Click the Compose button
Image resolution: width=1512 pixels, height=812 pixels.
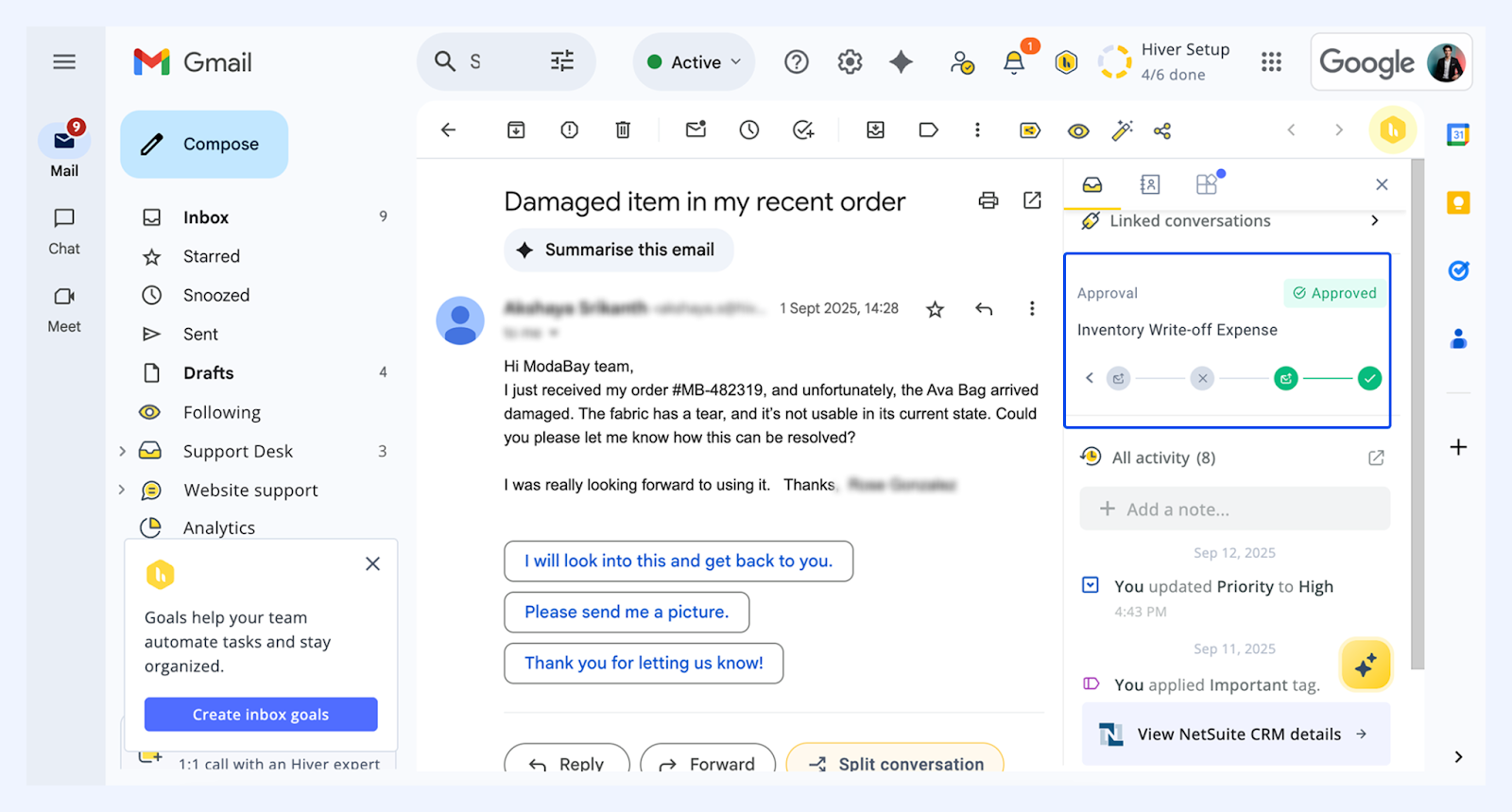click(x=204, y=144)
